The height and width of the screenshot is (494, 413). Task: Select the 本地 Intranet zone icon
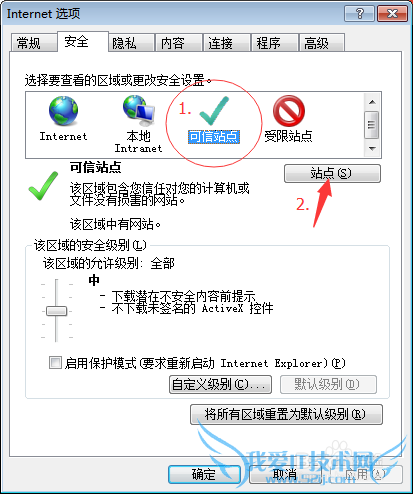tap(139, 111)
